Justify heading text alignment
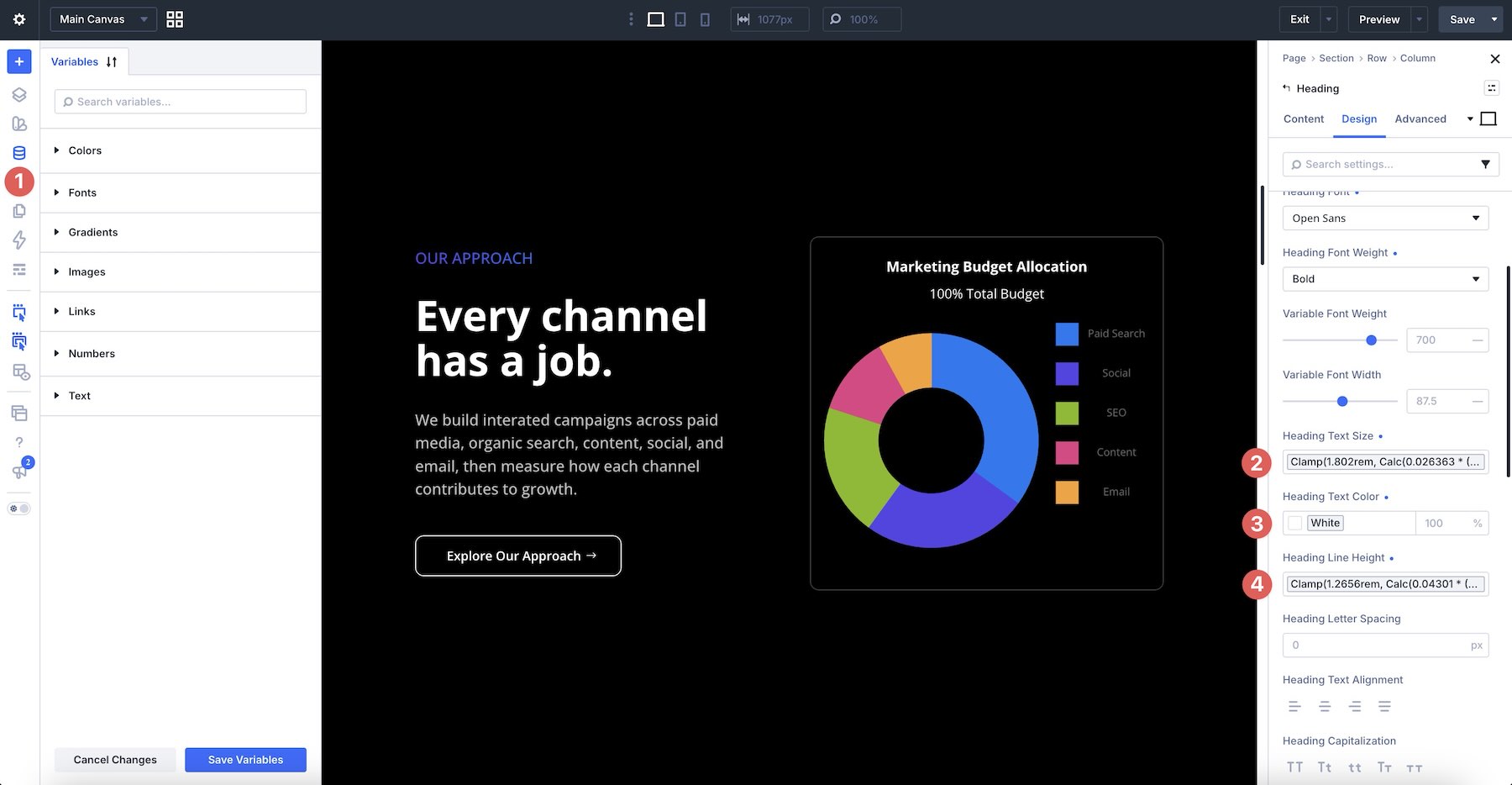1512x785 pixels. click(x=1384, y=706)
